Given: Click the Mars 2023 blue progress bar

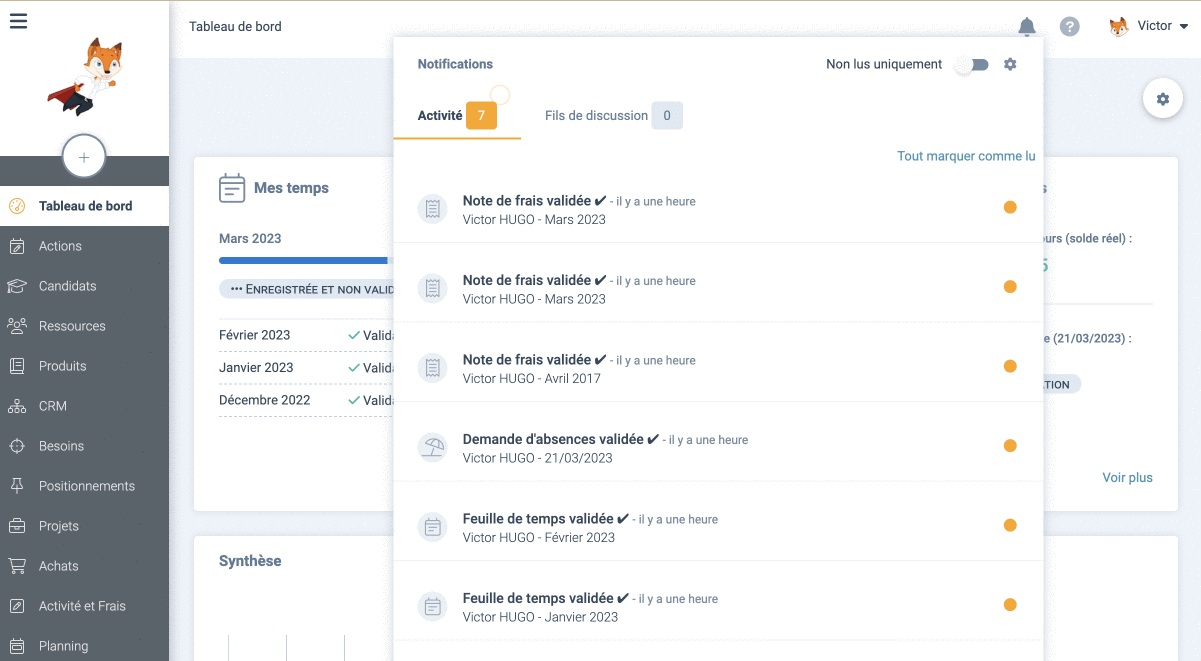Looking at the screenshot, I should click(304, 260).
